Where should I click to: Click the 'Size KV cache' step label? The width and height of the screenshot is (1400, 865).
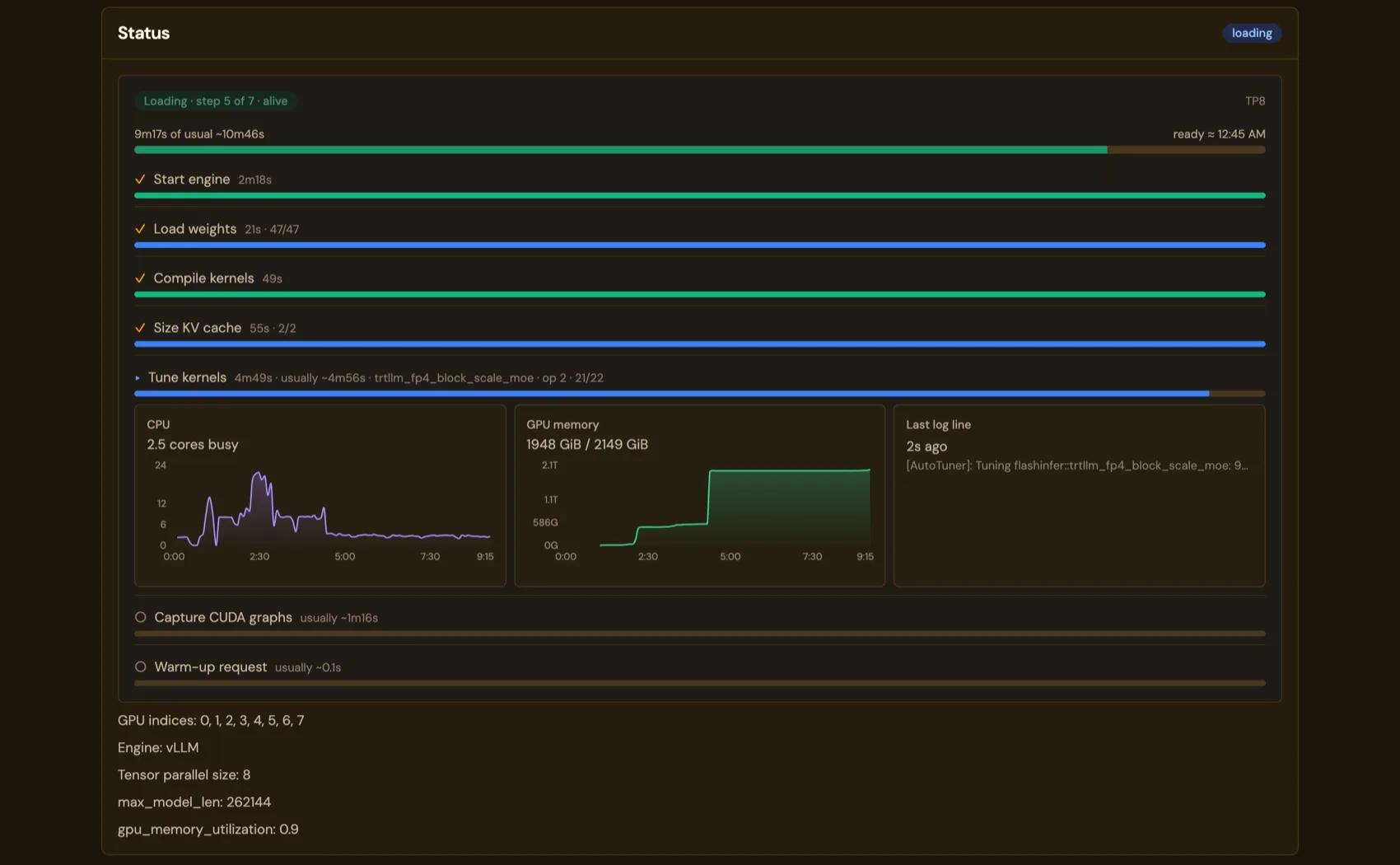click(x=198, y=328)
